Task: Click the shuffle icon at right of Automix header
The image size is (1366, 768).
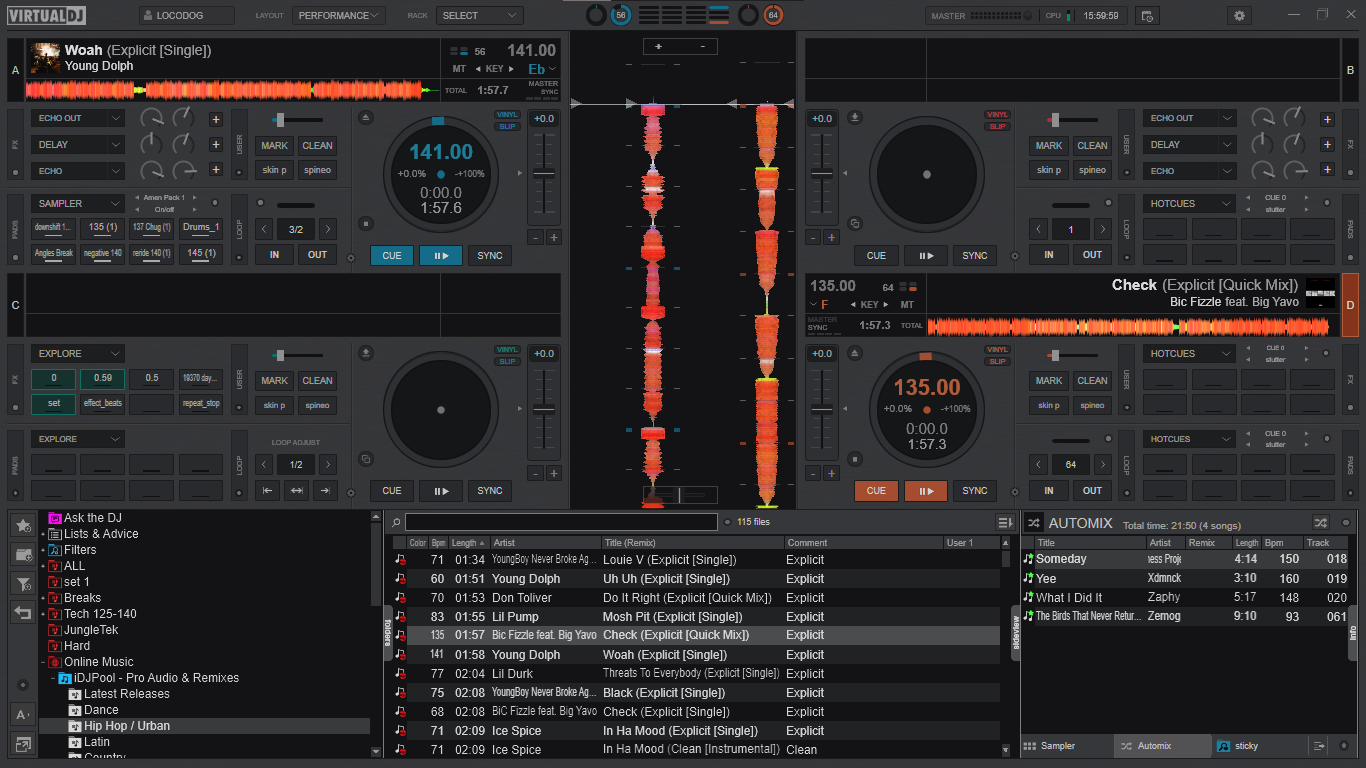Action: point(1320,522)
